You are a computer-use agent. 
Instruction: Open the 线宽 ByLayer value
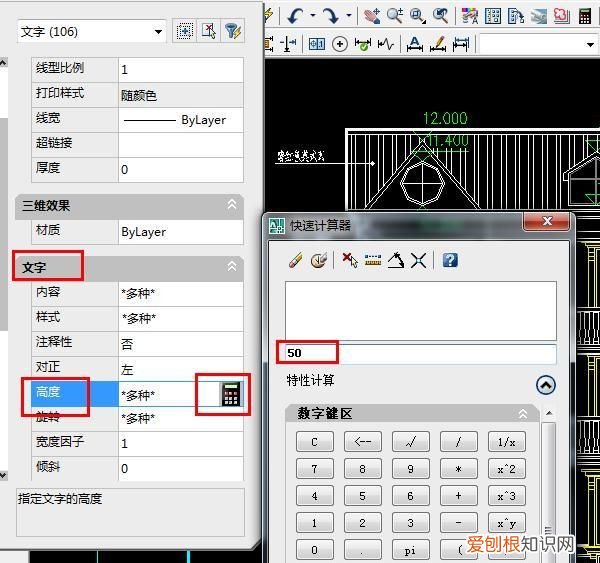(181, 120)
